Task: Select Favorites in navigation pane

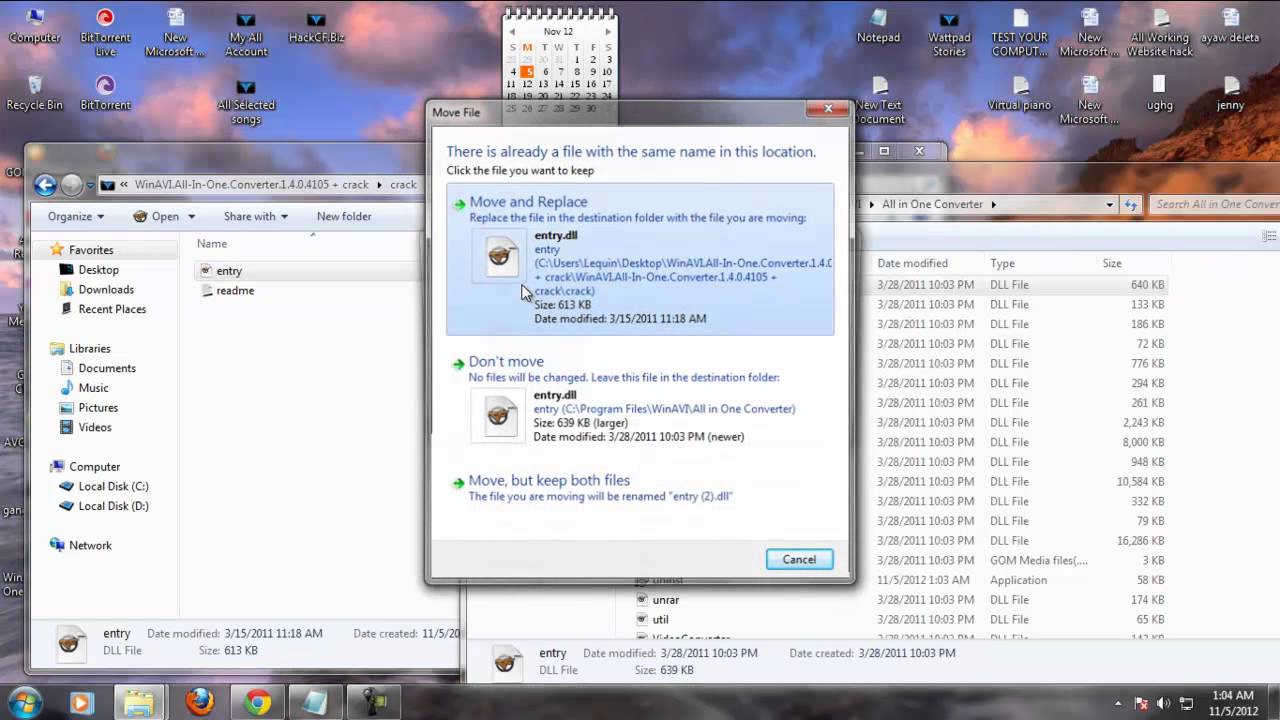Action: [x=91, y=250]
